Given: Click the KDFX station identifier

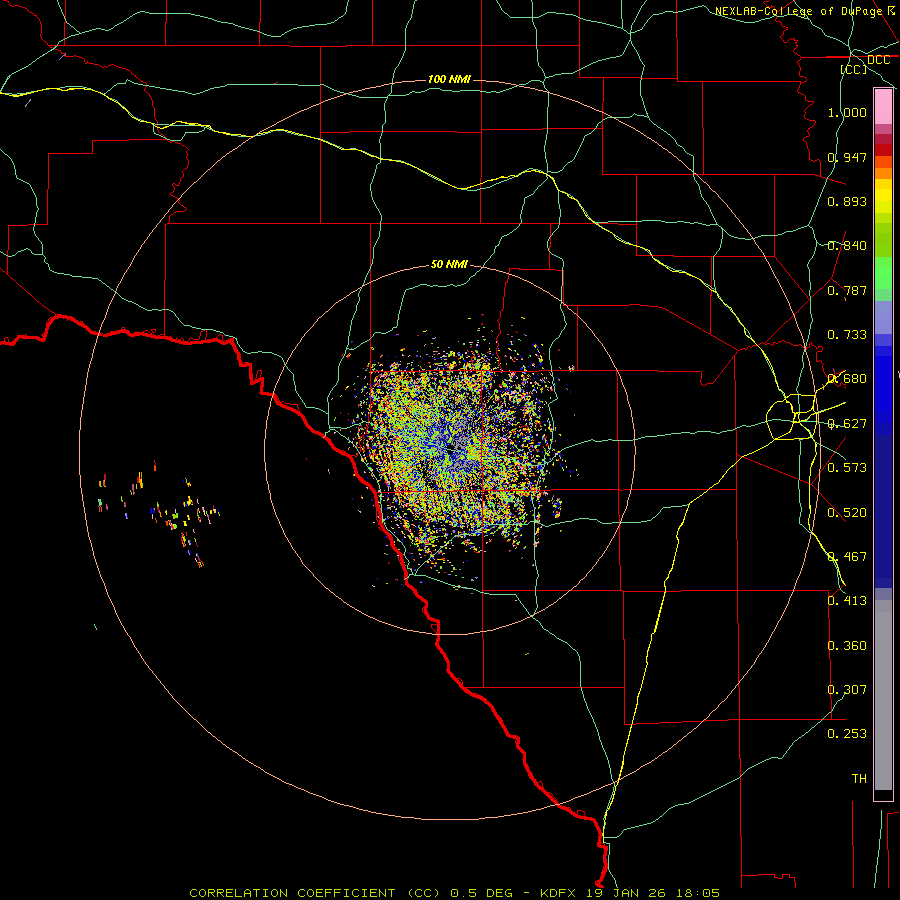Looking at the screenshot, I should coord(560,893).
